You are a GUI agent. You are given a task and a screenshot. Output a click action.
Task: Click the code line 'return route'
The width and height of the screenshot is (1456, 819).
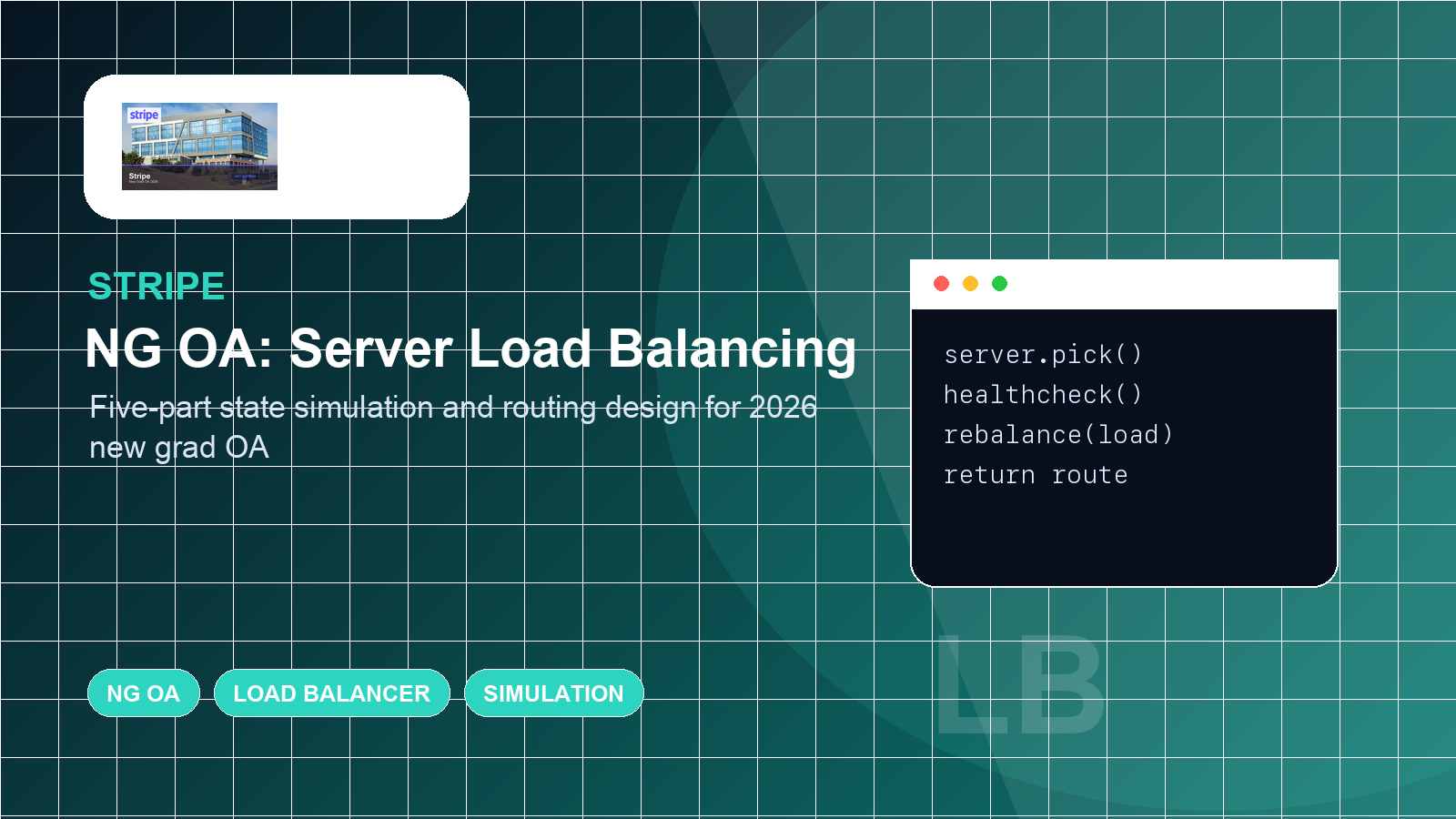[x=1036, y=475]
